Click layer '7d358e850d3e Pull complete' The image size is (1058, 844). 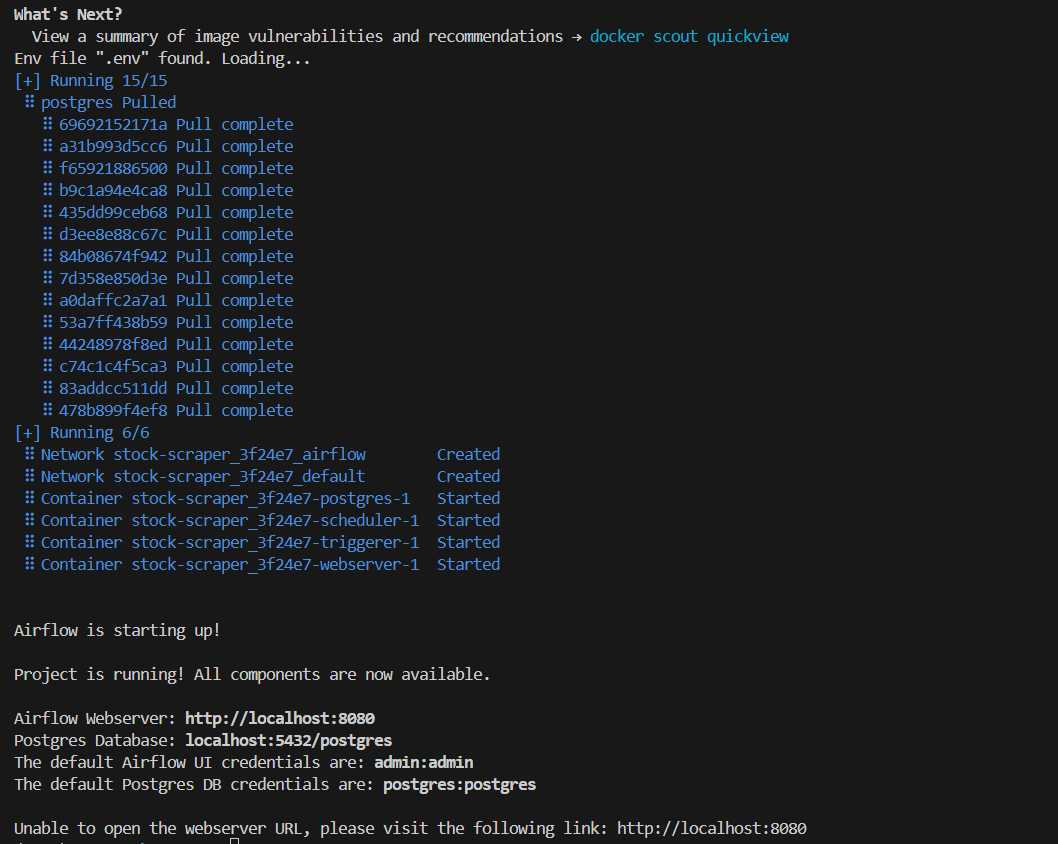[168, 279]
